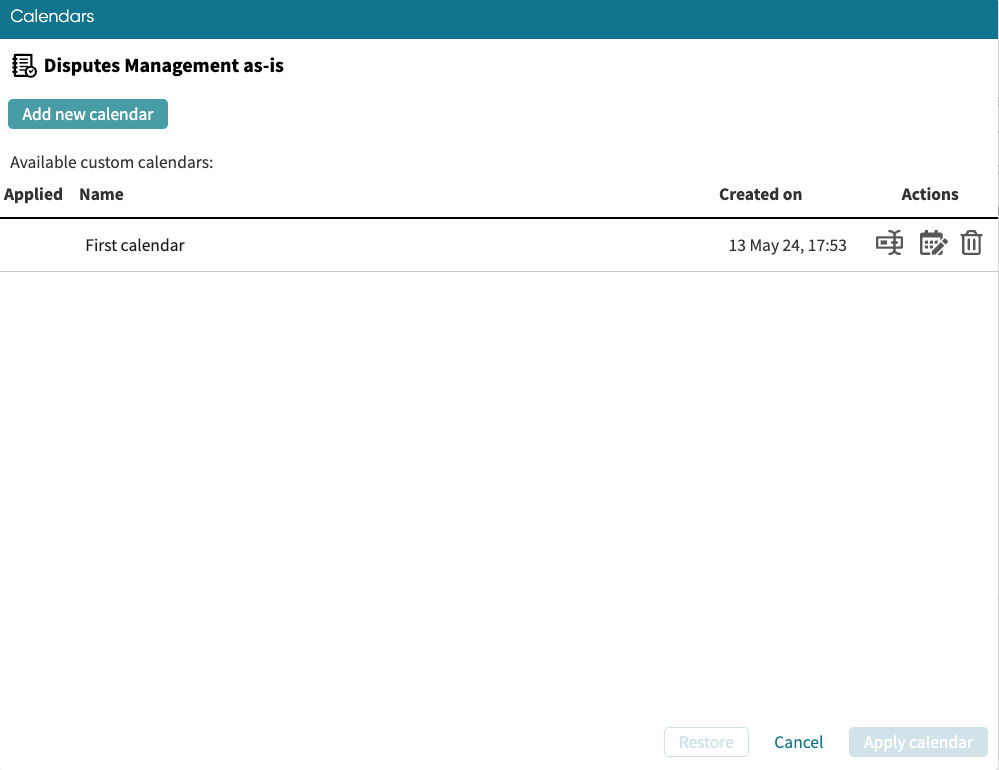Click the Actions column header
The height and width of the screenshot is (770, 999).
(930, 194)
